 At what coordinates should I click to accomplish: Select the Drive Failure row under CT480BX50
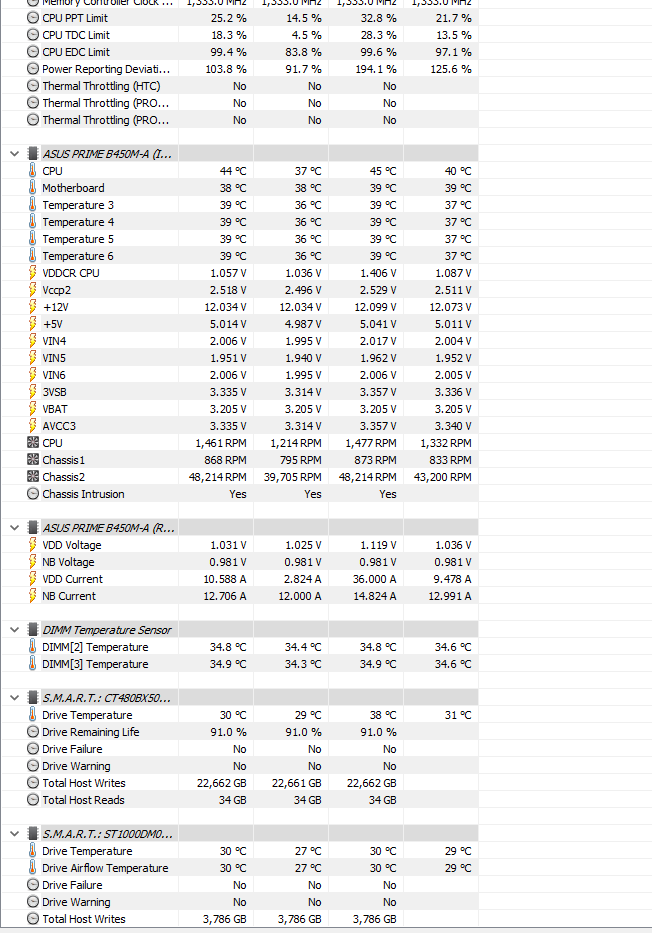coord(239,749)
